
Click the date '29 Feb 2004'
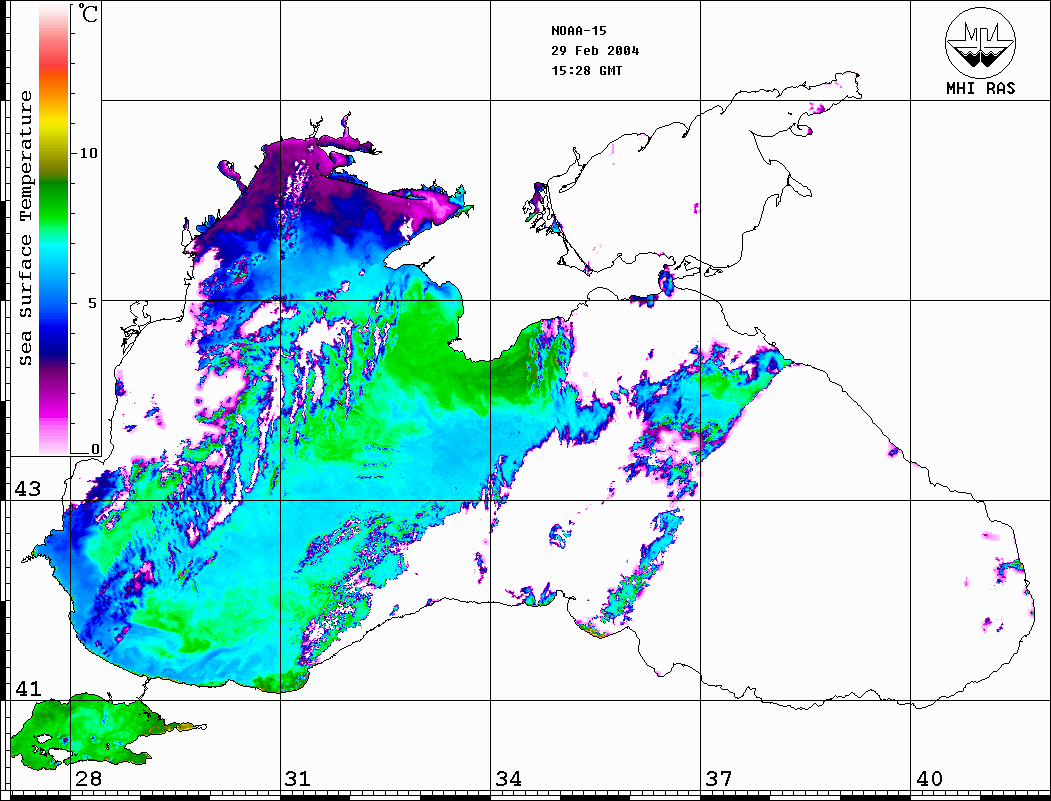595,51
